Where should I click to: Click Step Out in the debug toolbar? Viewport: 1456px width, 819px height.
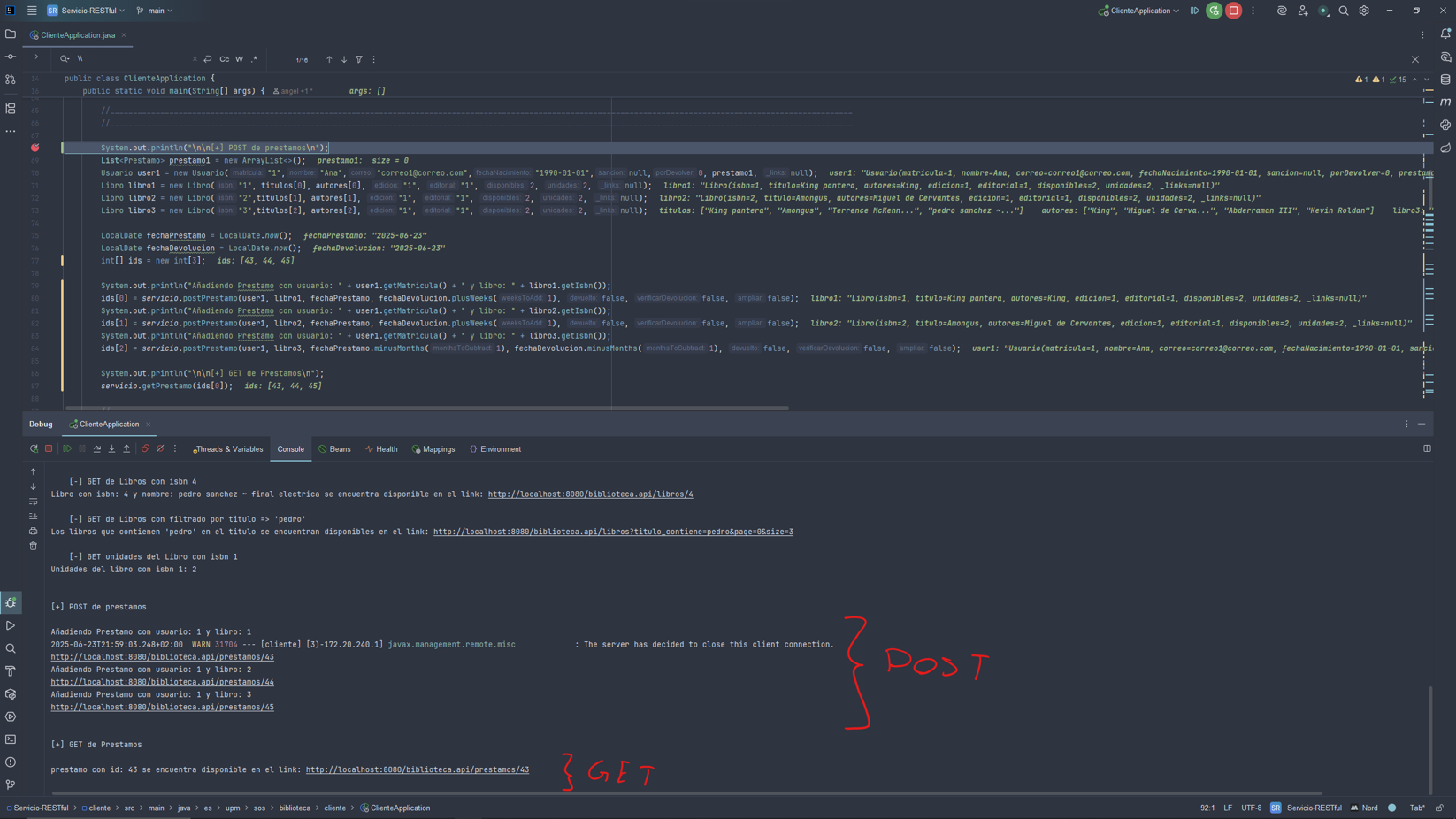click(x=126, y=449)
